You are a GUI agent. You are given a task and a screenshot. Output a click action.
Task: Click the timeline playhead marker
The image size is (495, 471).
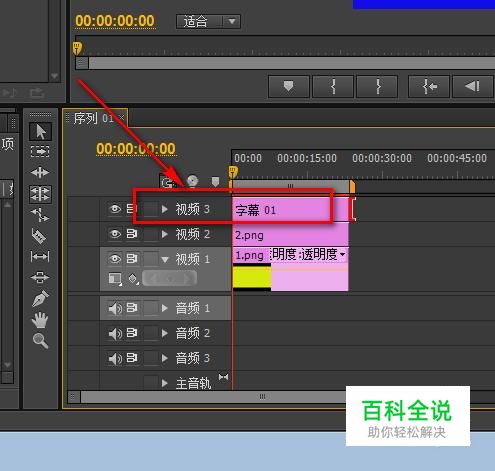click(233, 172)
